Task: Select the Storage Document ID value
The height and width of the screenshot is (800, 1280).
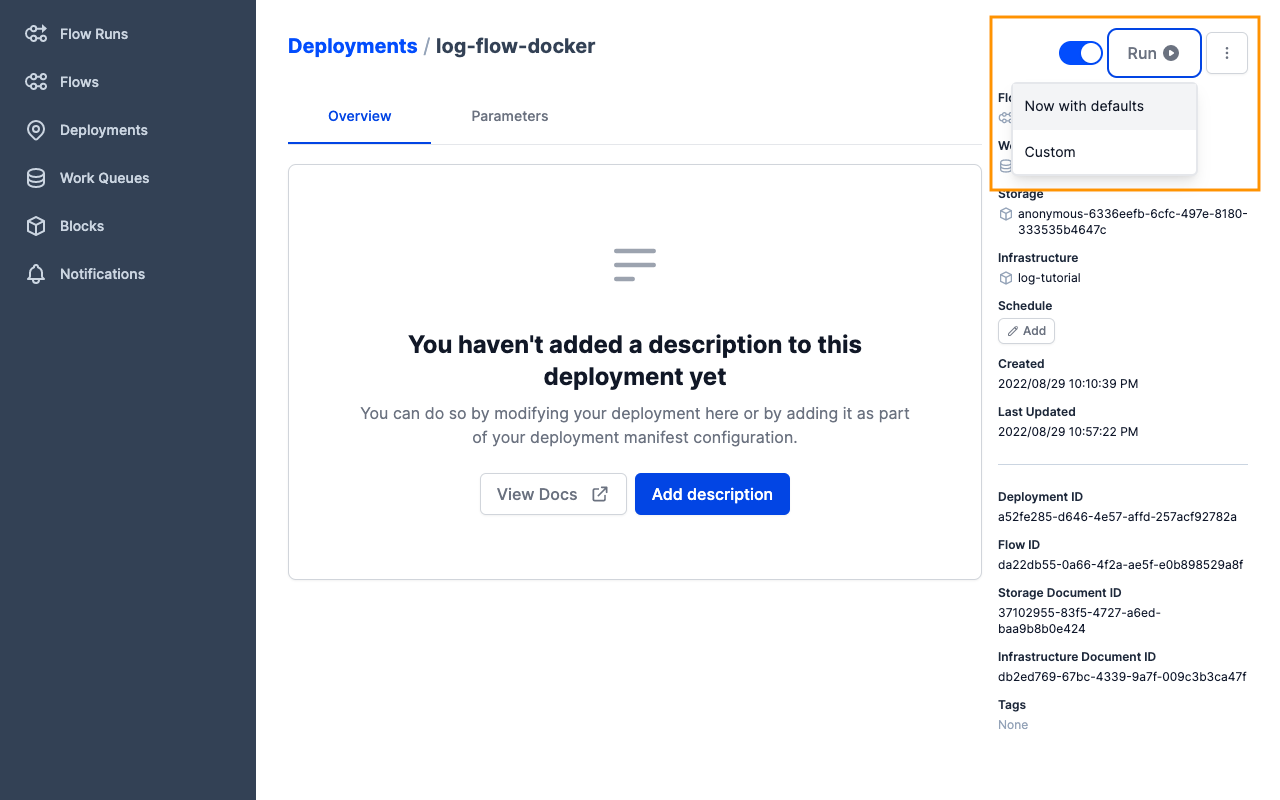Action: tap(1080, 621)
